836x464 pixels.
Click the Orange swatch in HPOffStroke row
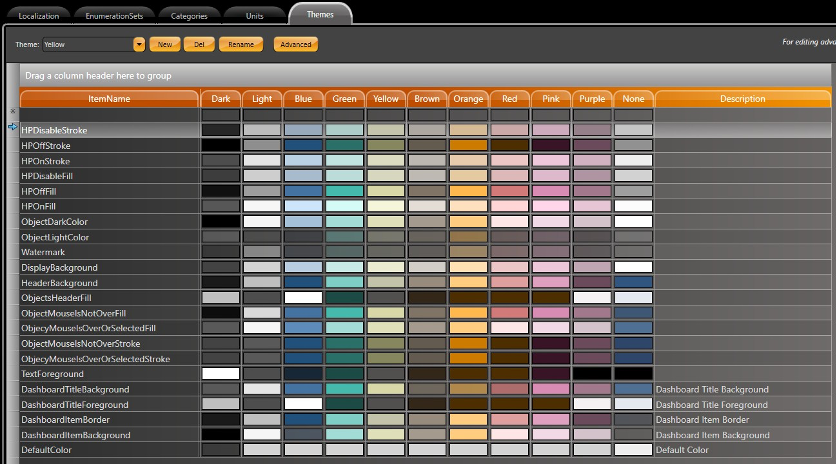tap(468, 145)
